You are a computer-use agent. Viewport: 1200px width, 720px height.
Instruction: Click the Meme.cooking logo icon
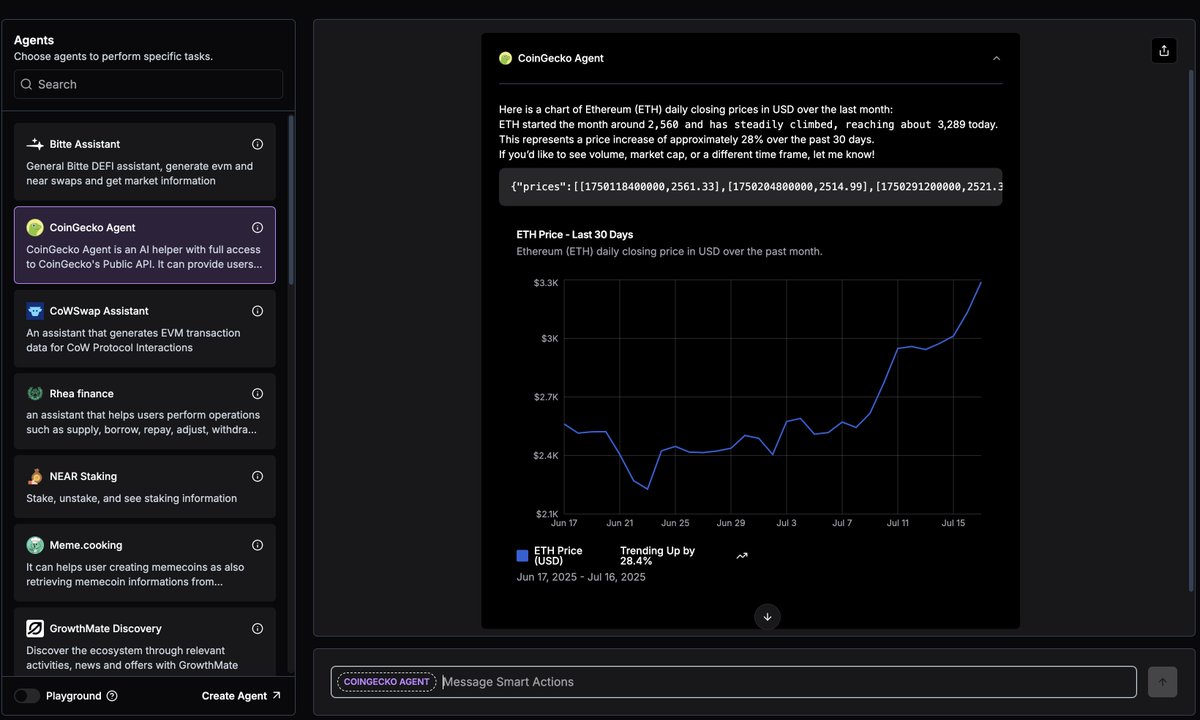[35, 545]
